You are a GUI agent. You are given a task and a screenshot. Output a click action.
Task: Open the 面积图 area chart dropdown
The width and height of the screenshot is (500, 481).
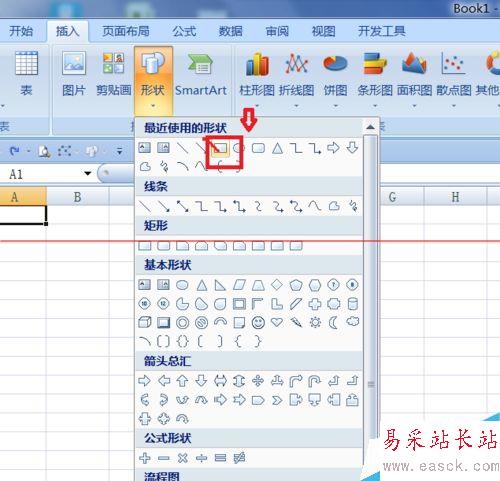(414, 80)
